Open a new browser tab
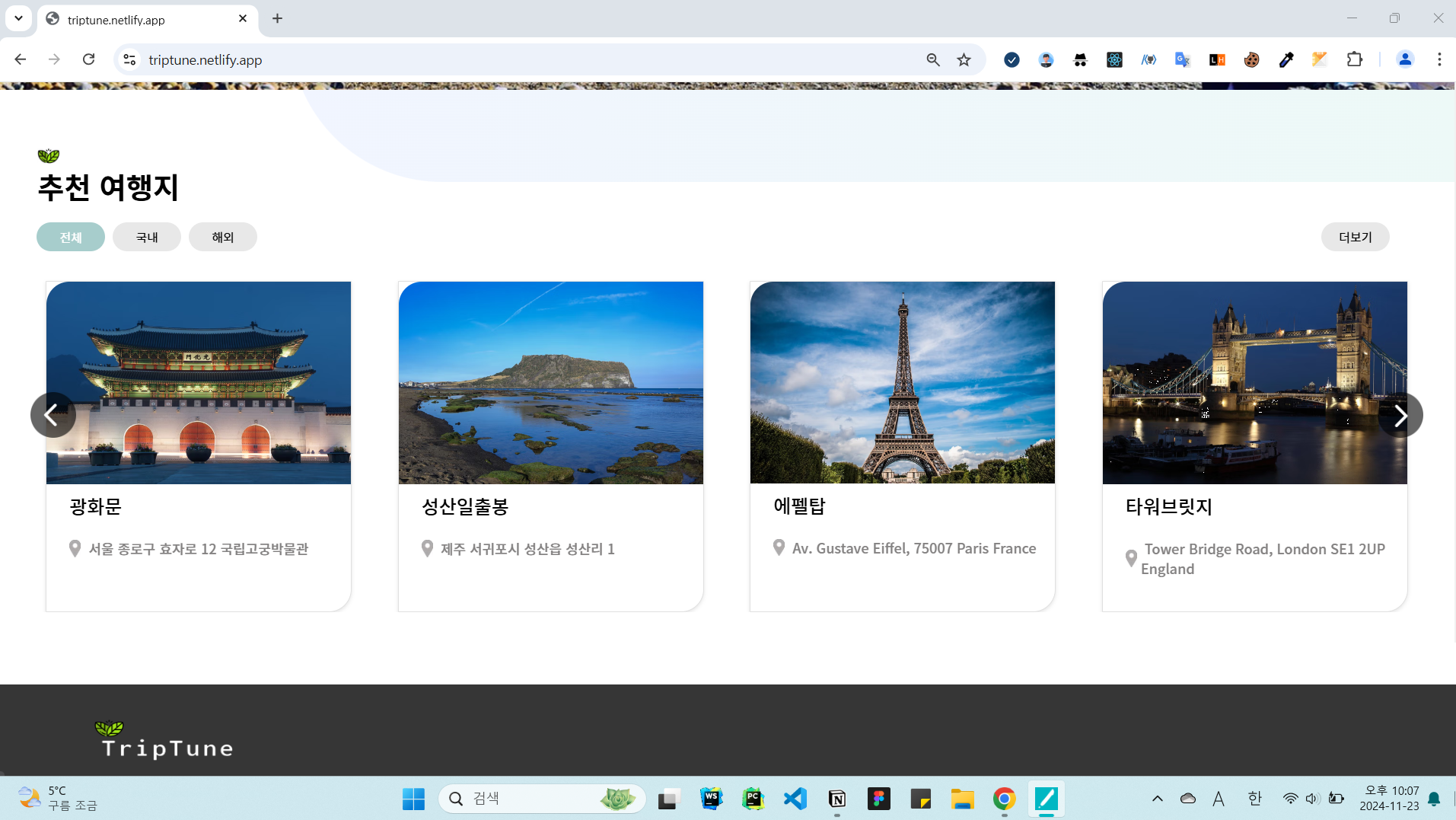1456x820 pixels. (x=277, y=18)
